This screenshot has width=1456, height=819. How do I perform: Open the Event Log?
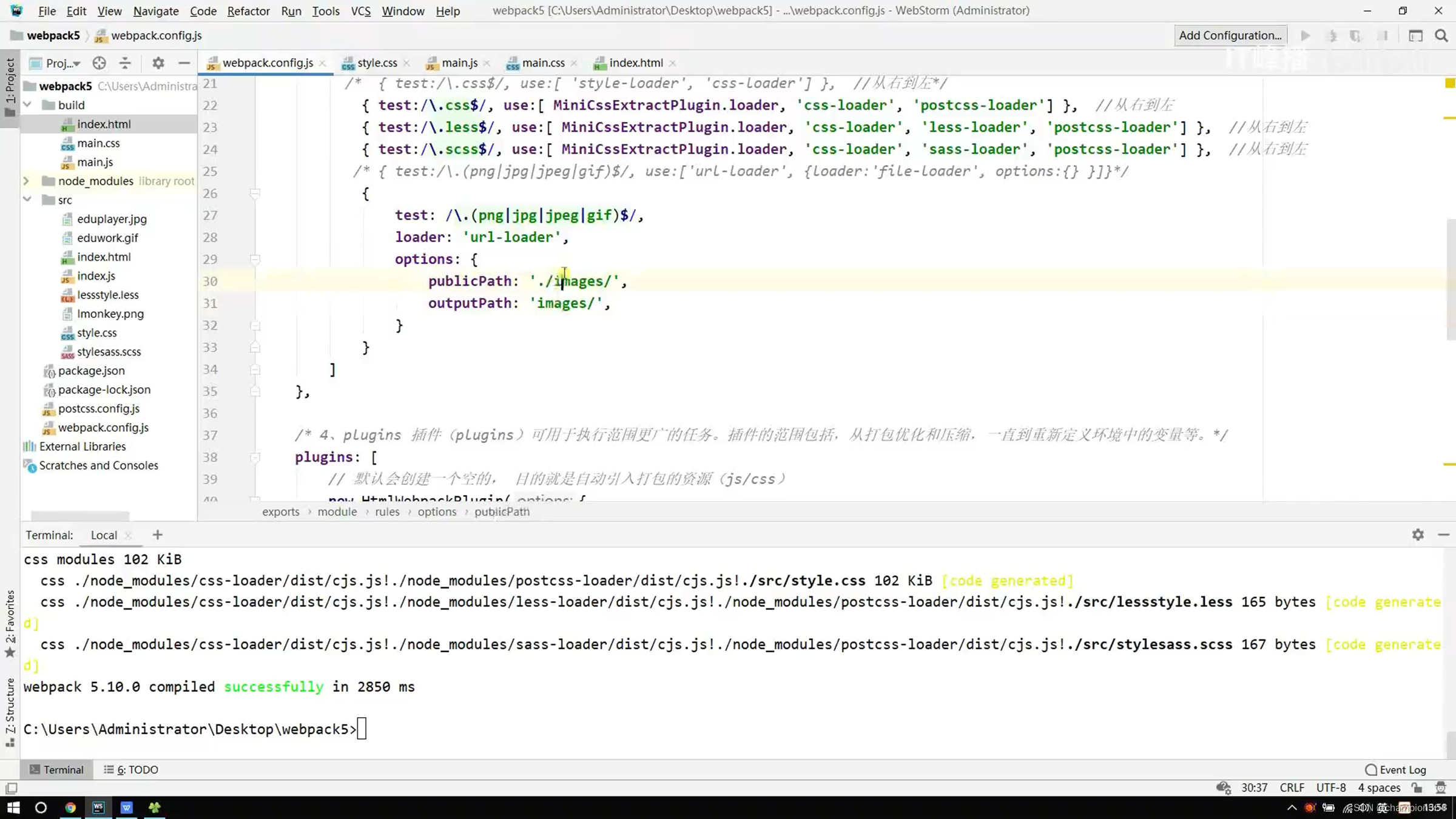point(1395,770)
